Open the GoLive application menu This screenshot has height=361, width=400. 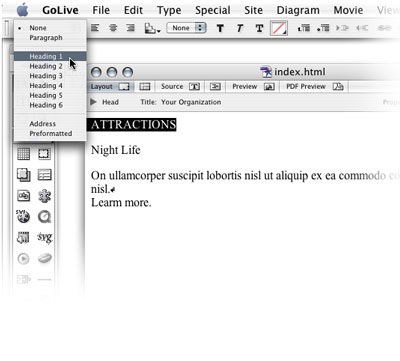[x=60, y=10]
